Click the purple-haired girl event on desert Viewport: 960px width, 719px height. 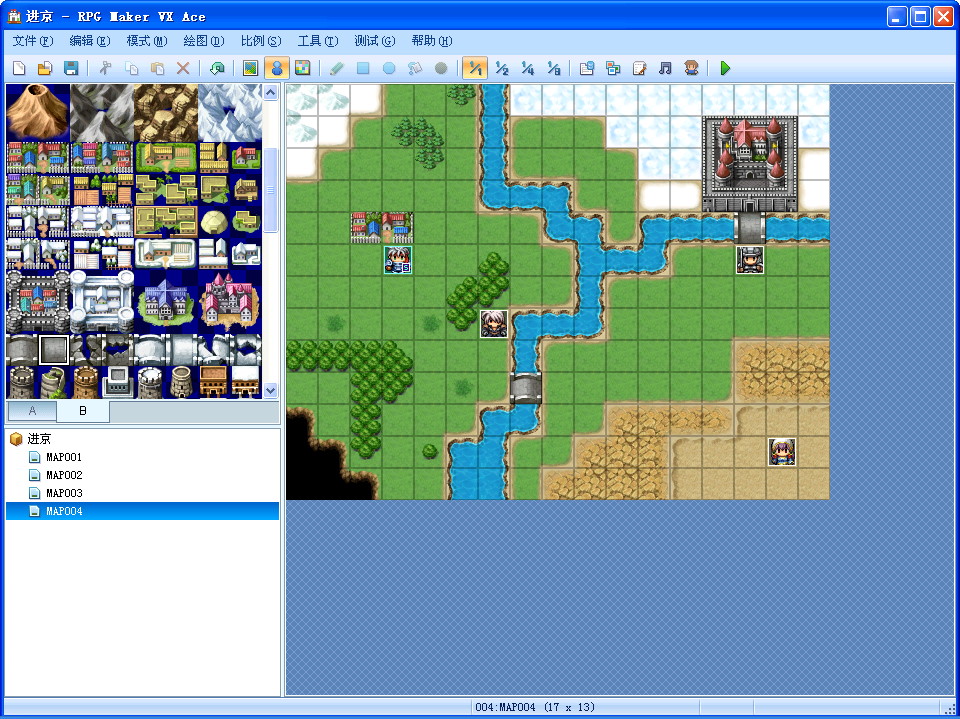point(782,451)
